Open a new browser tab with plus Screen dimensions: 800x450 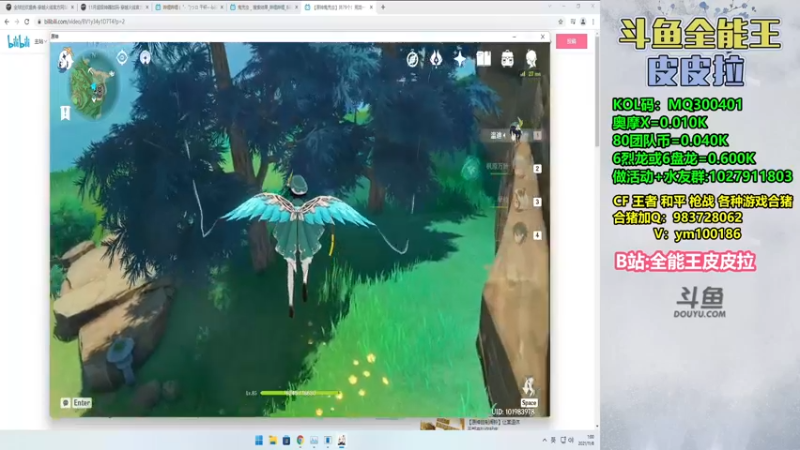click(x=383, y=7)
